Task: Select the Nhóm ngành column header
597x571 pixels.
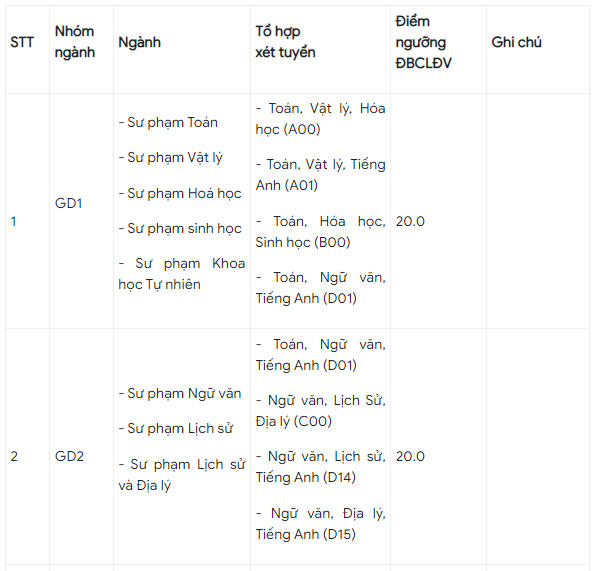Action: pos(75,42)
